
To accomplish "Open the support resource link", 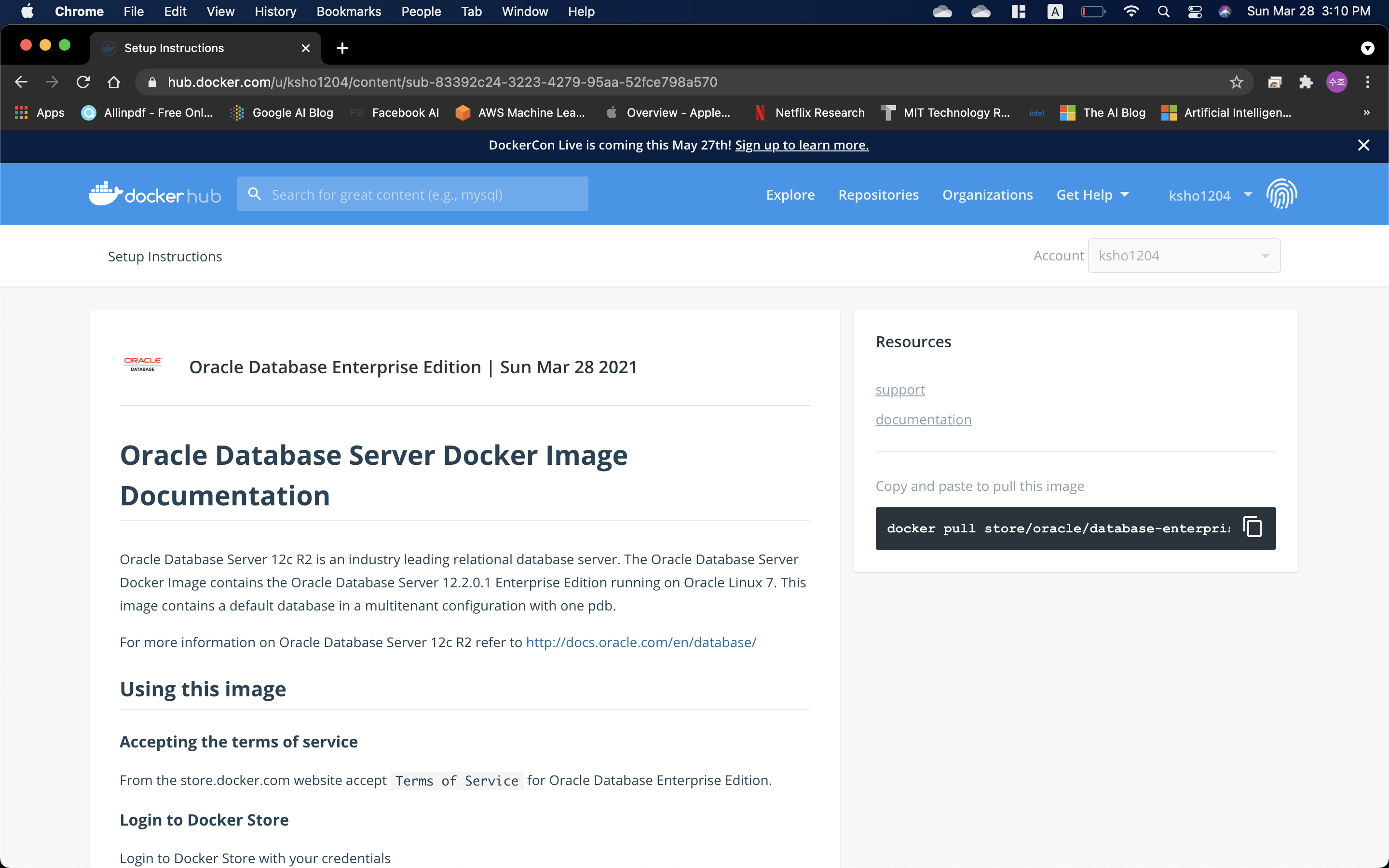I will click(x=900, y=390).
